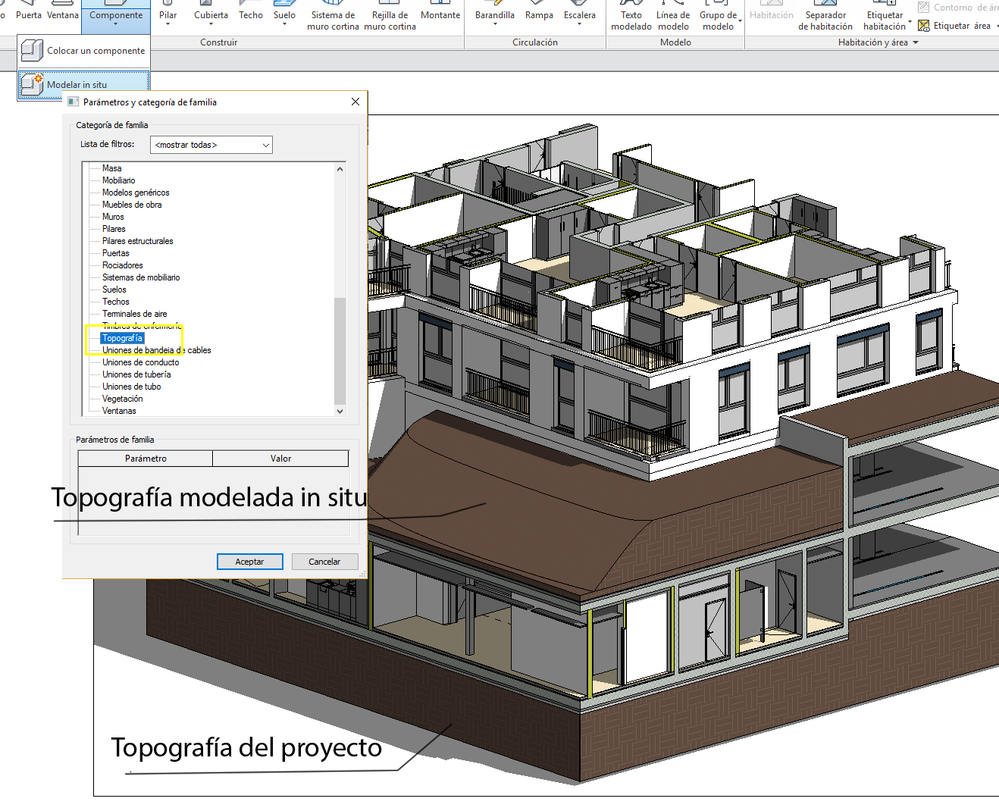Select the Rampa tool
This screenshot has width=999, height=811.
tap(539, 15)
